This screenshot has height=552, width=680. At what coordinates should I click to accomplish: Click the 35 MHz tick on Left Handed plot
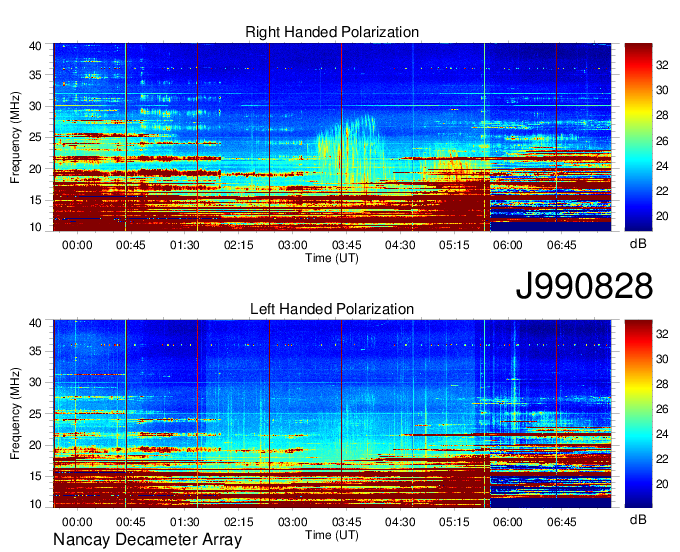35,351
